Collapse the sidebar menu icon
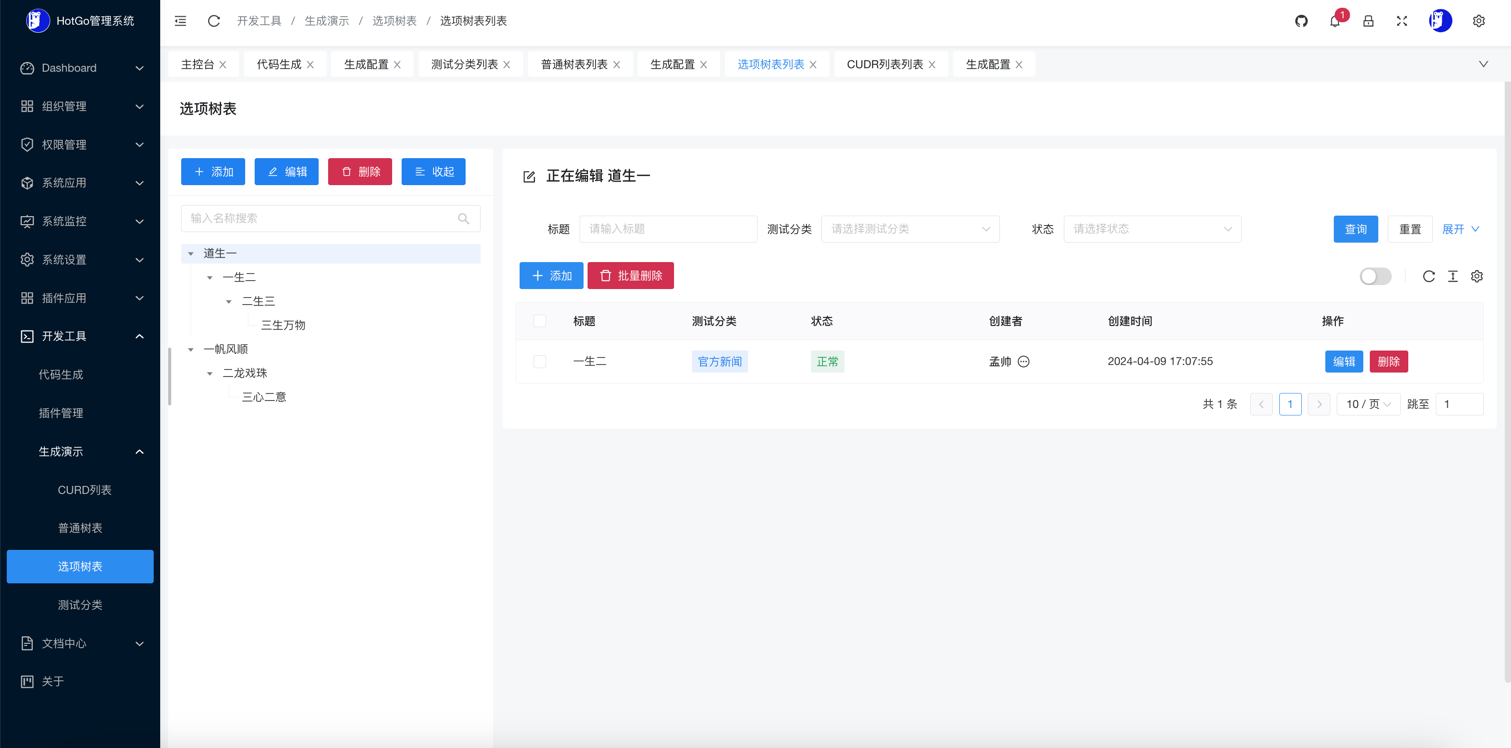1511x748 pixels. coord(180,21)
